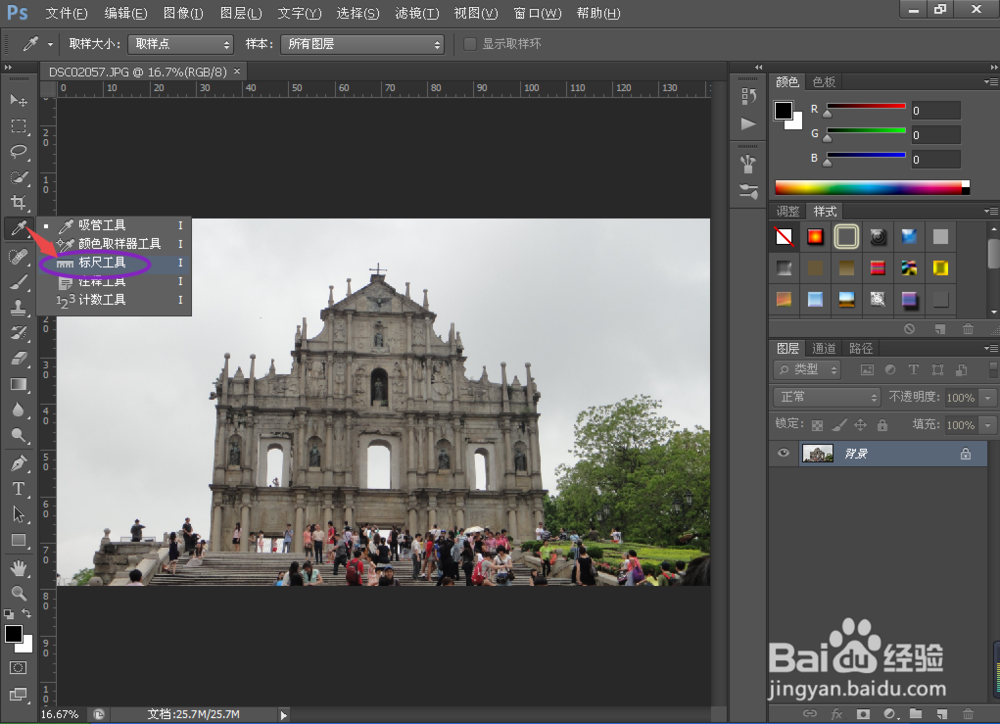Viewport: 1000px width, 724px height.
Task: Select the History Brush tool
Action: pos(18,333)
